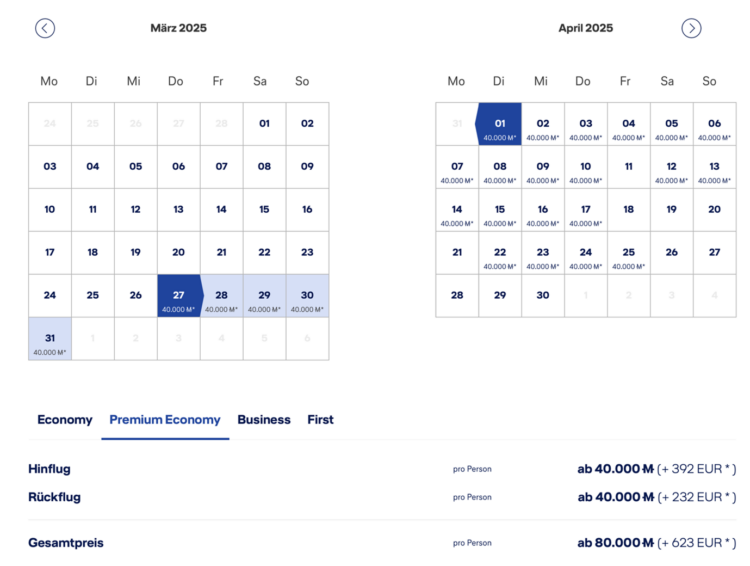
Task: Click March 15 in March calendar
Action: [265, 210]
